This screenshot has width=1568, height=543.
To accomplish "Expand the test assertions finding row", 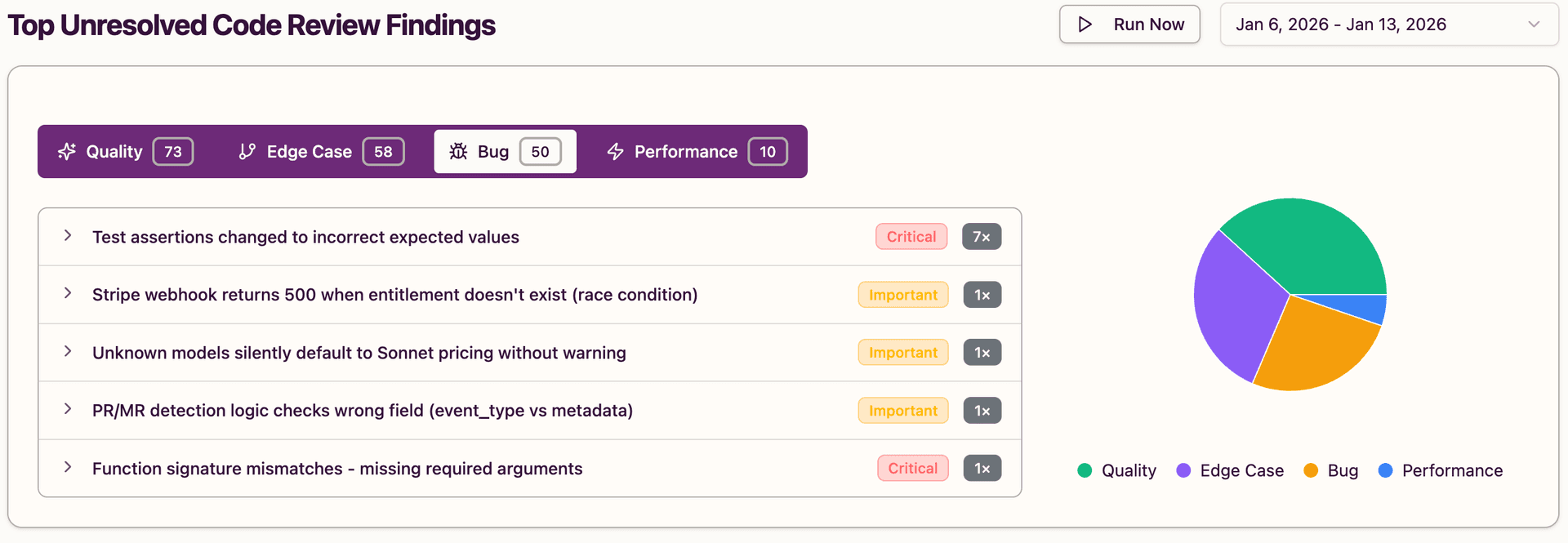I will point(67,236).
